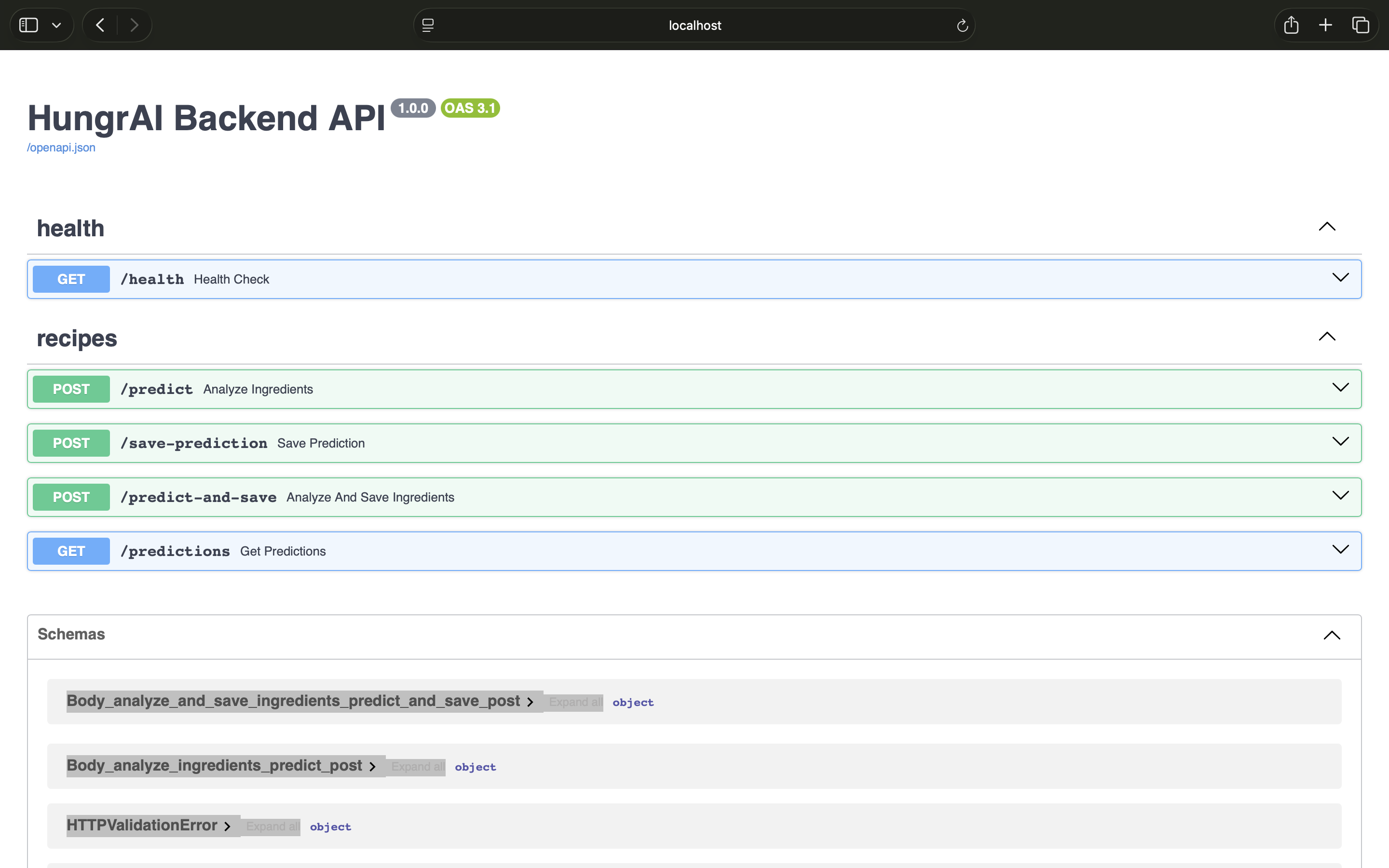Reload the page with the refresh icon
This screenshot has width=1389, height=868.
click(962, 26)
